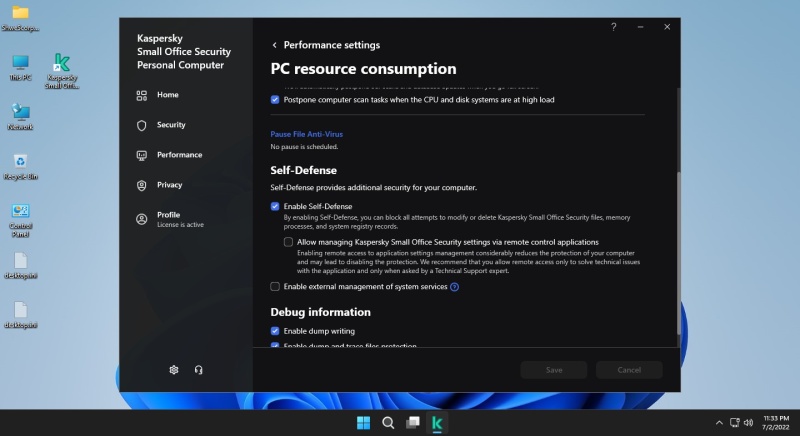Click Pause File Anti-Virus link
Viewport: 800px width, 436px height.
pyautogui.click(x=307, y=134)
